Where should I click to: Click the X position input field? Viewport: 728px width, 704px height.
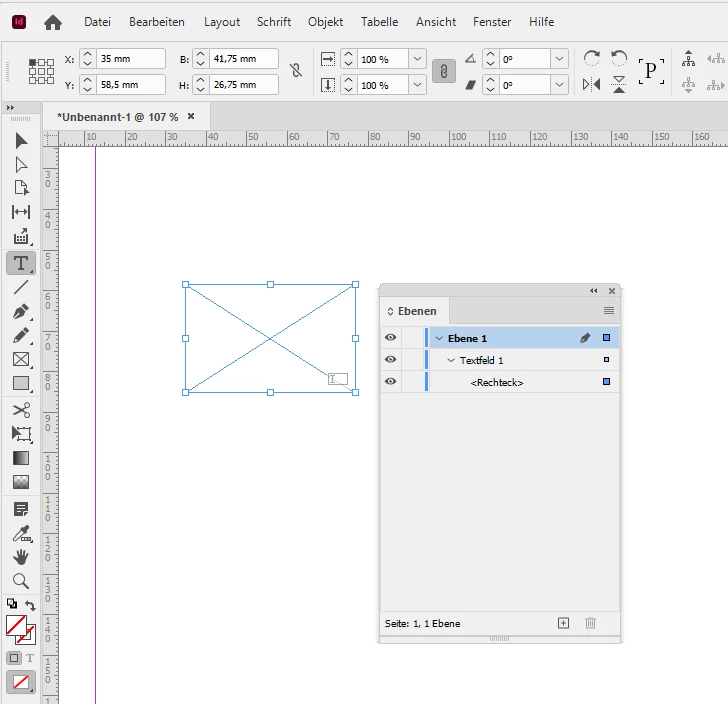click(130, 59)
